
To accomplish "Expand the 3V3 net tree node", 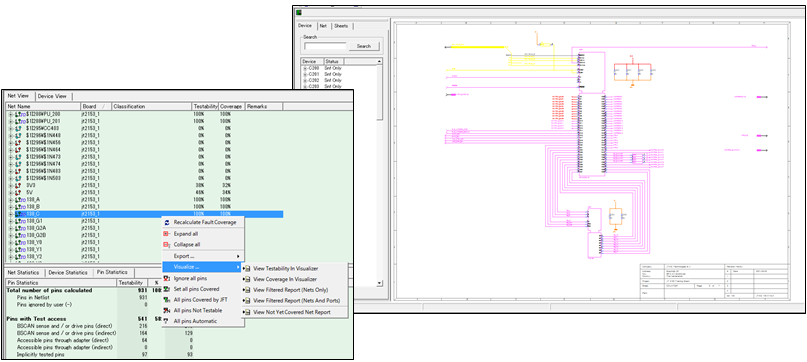I will click(10, 185).
